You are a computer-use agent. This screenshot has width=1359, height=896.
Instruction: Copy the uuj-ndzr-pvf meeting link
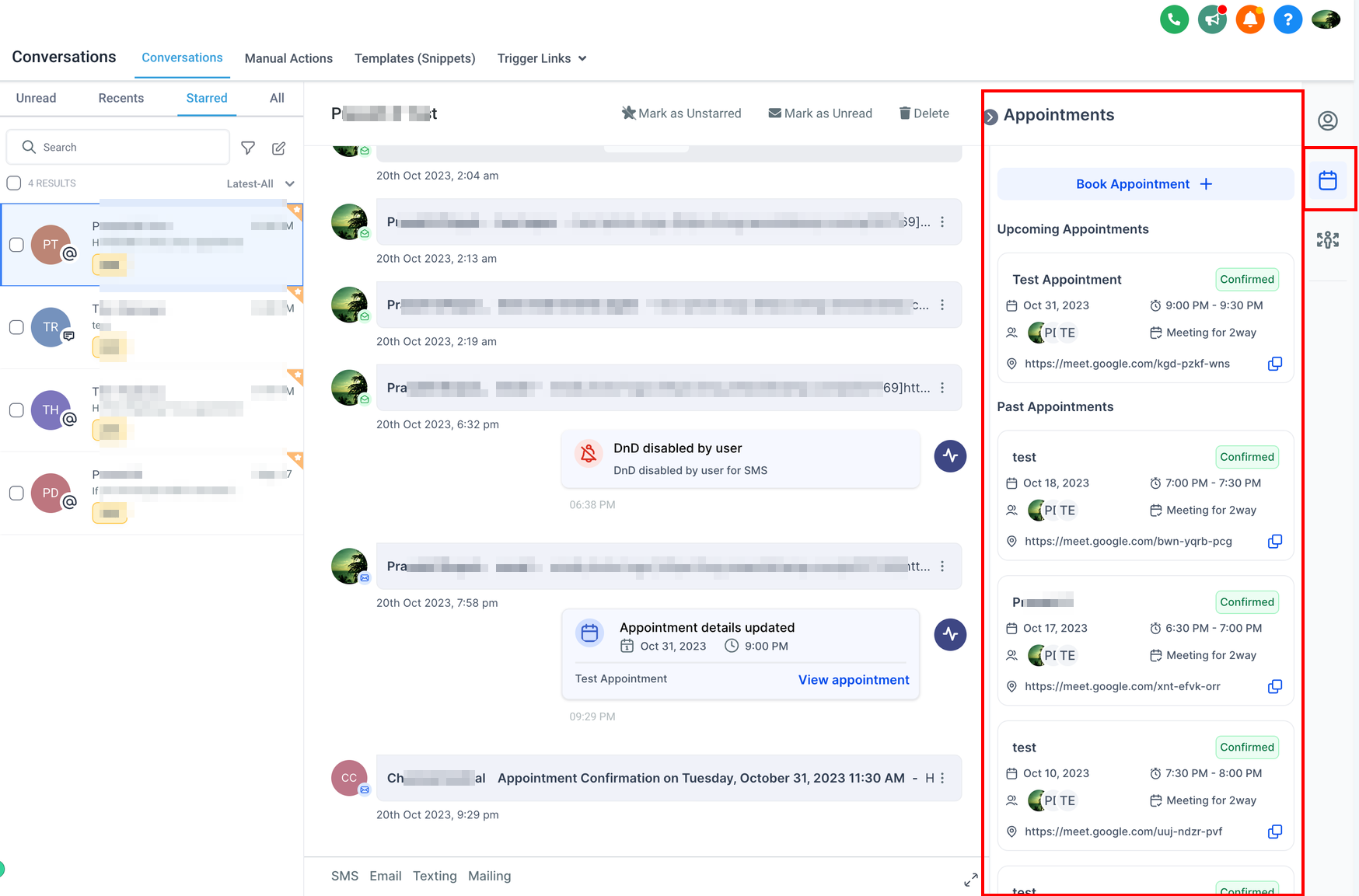coord(1275,832)
